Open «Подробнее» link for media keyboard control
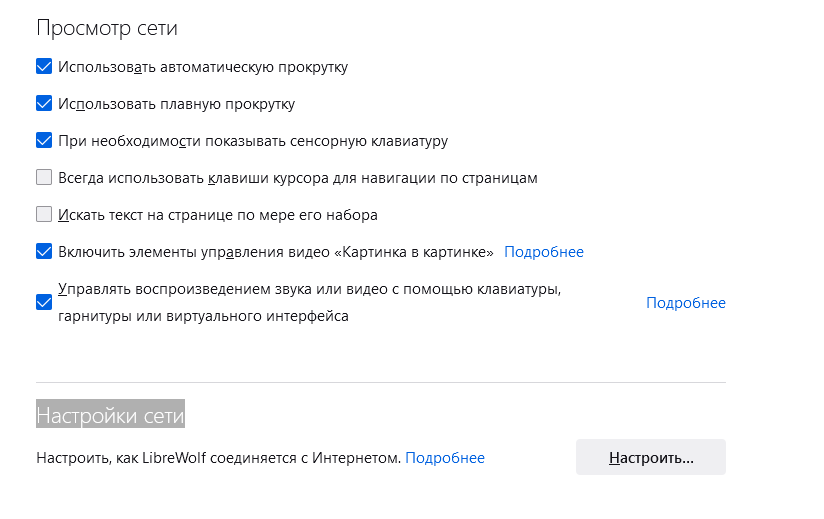Viewport: 824px width, 519px height. [x=685, y=303]
